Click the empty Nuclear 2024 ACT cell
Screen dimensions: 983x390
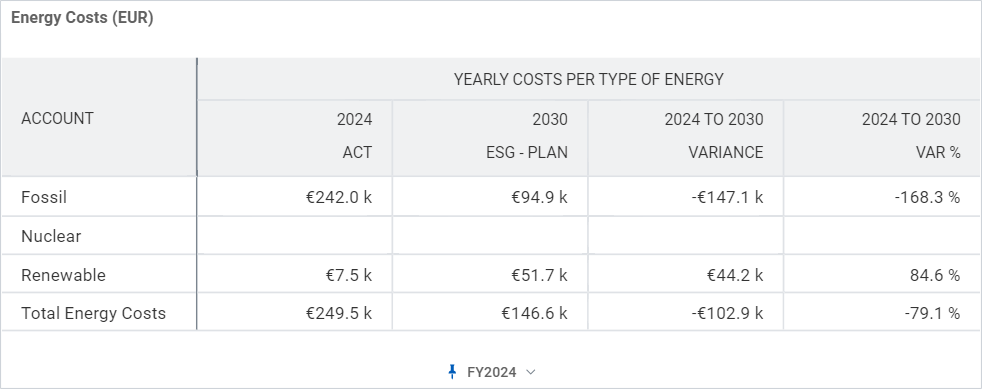pyautogui.click(x=295, y=236)
